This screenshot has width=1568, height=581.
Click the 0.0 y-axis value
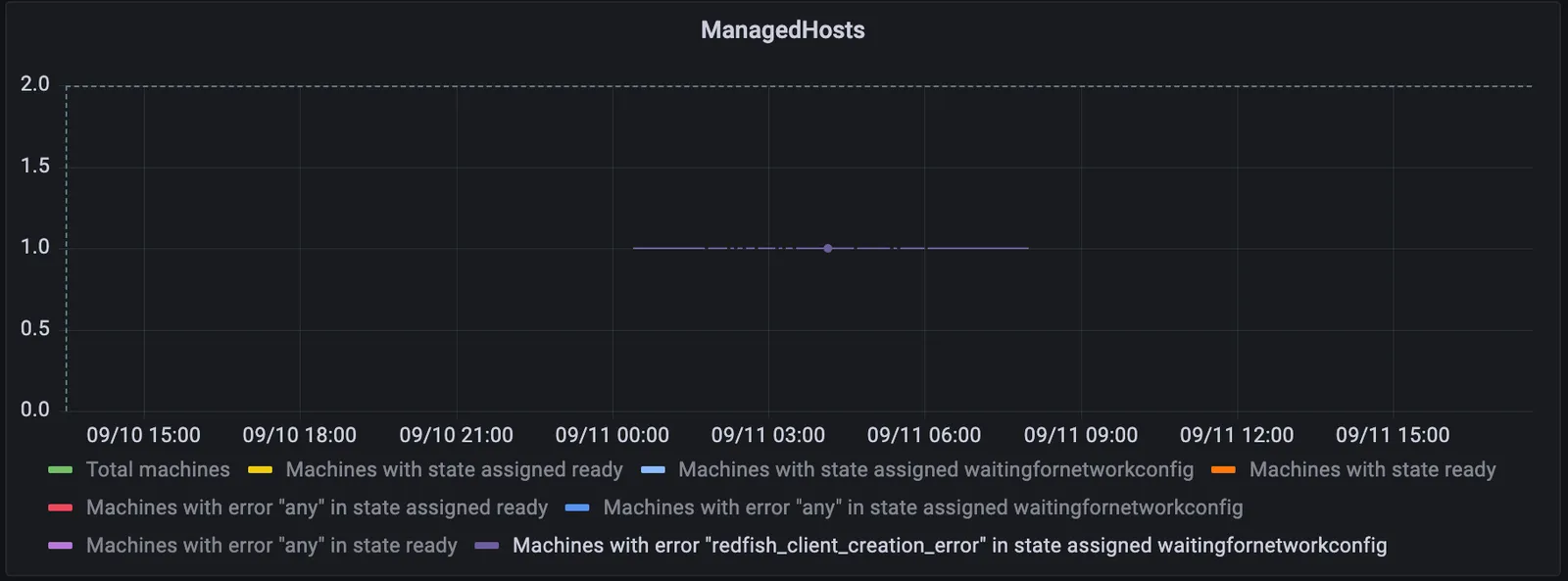[x=35, y=410]
